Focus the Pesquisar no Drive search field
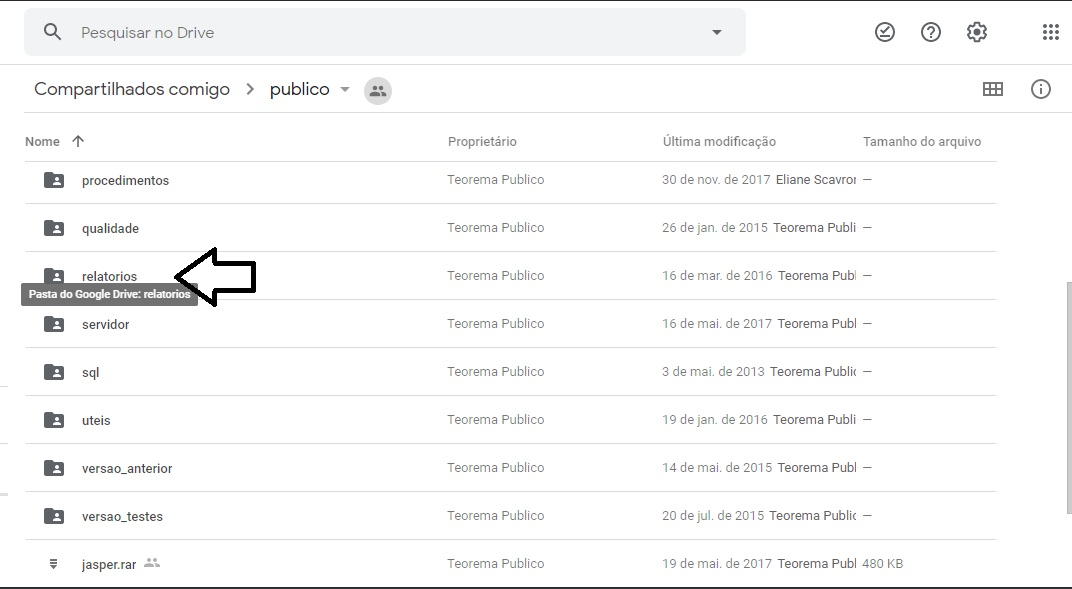The image size is (1072, 589). (x=385, y=32)
